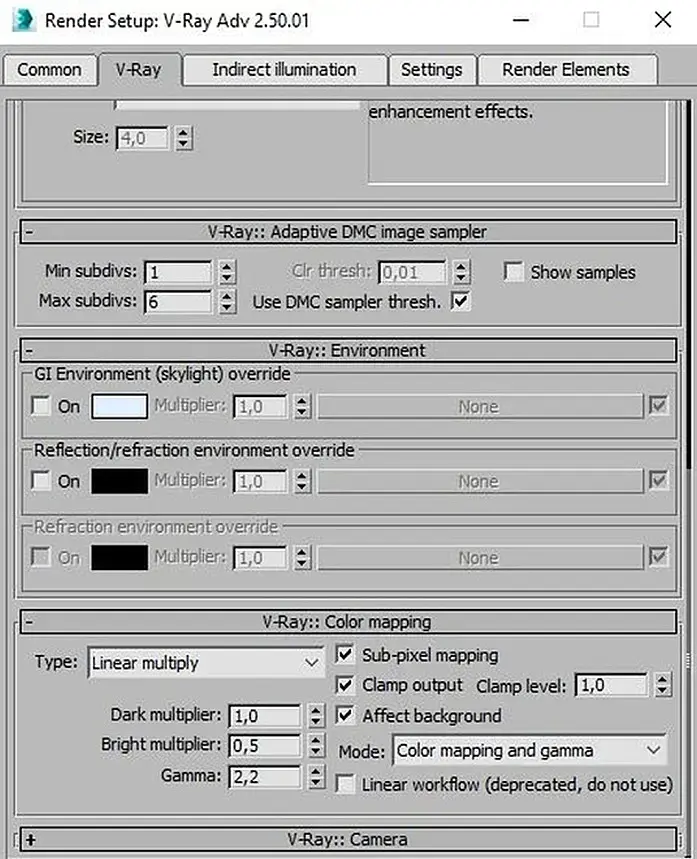Select the V-Ray tab
This screenshot has height=859, width=697.
[139, 70]
